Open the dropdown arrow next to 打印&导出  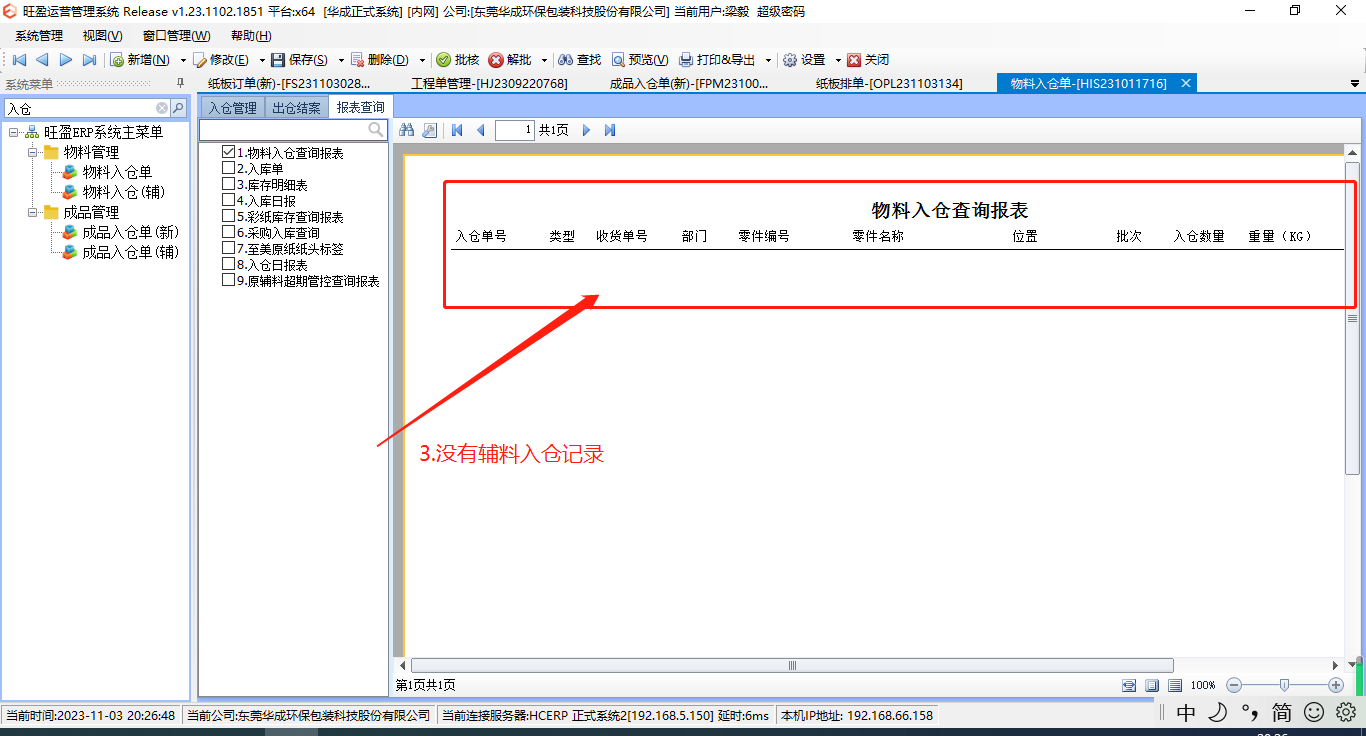click(x=768, y=60)
